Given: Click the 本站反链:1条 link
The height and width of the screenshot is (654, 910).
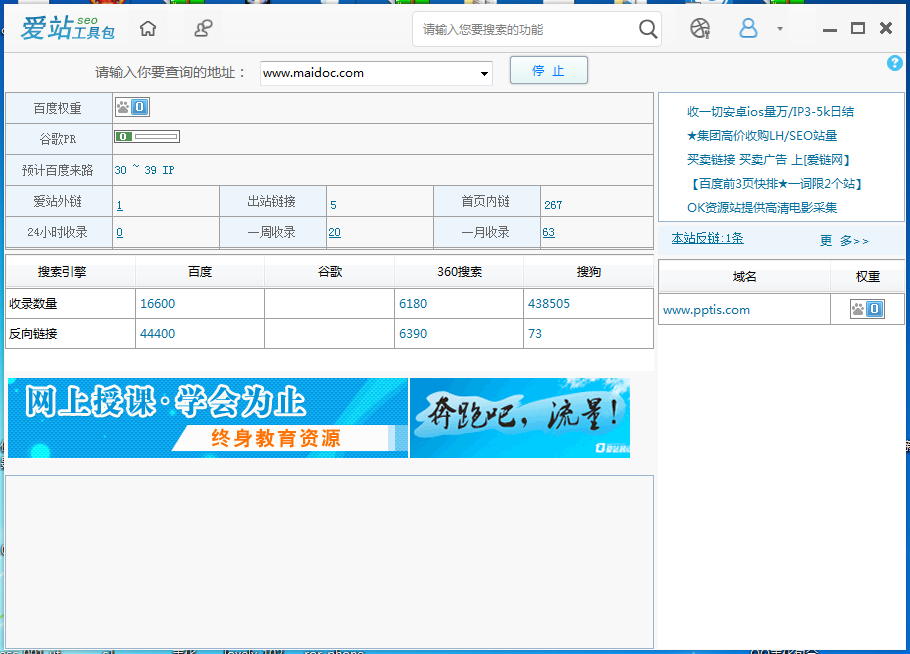Looking at the screenshot, I should click(707, 238).
